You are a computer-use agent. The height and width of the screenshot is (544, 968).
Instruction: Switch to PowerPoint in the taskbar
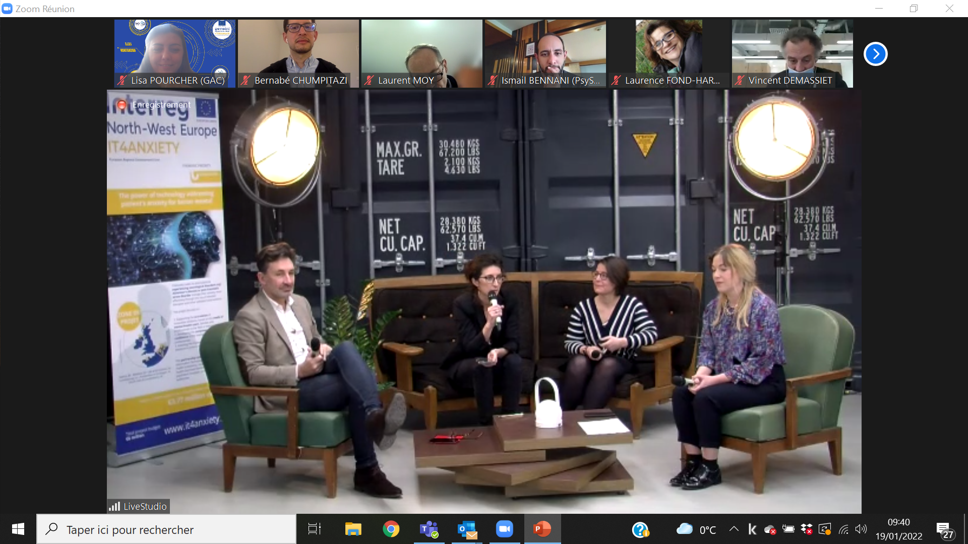pos(542,529)
